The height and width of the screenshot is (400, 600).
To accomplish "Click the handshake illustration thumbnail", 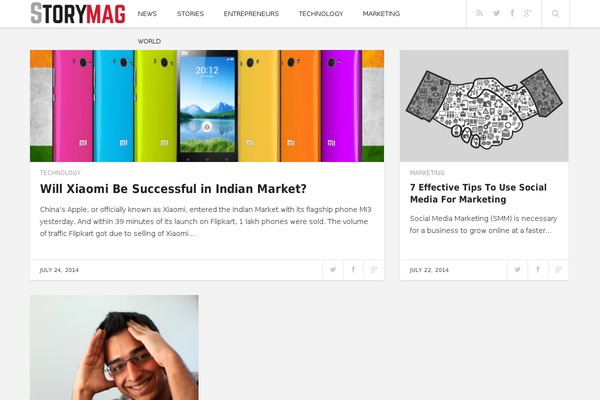I will point(484,106).
